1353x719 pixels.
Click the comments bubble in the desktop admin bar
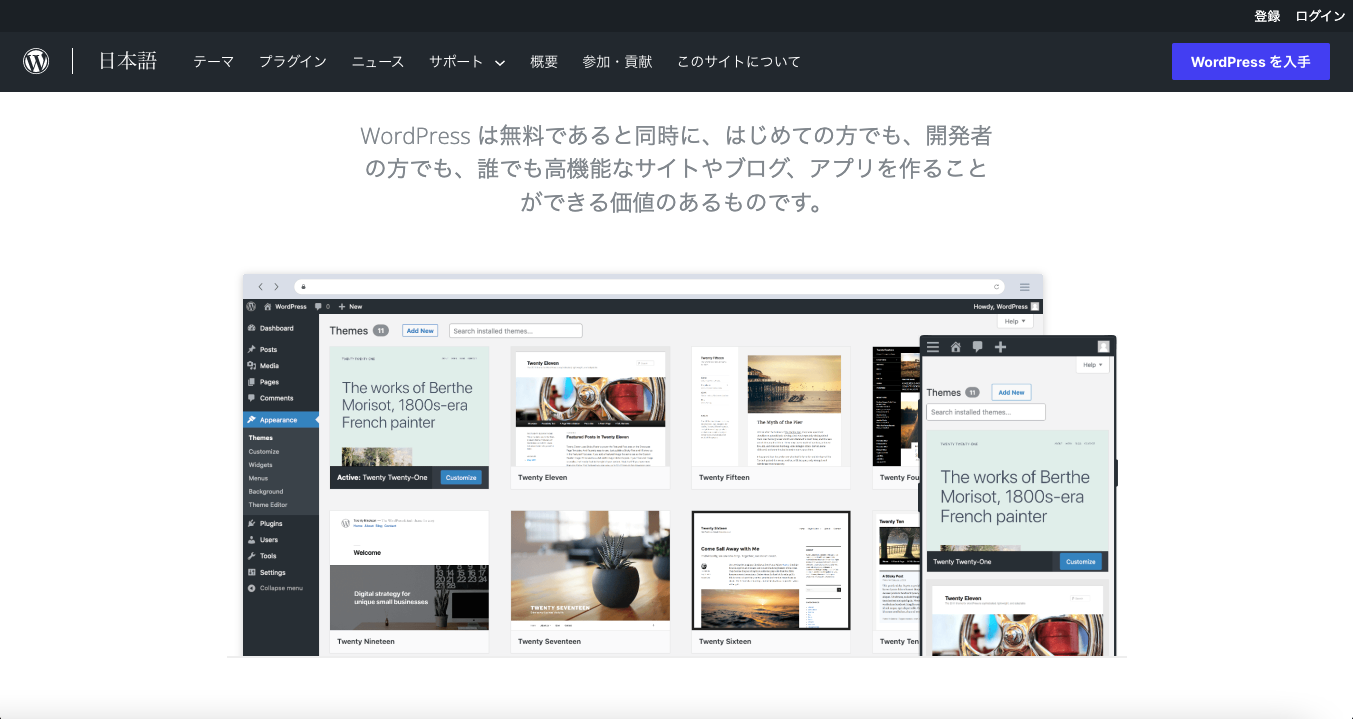319,306
